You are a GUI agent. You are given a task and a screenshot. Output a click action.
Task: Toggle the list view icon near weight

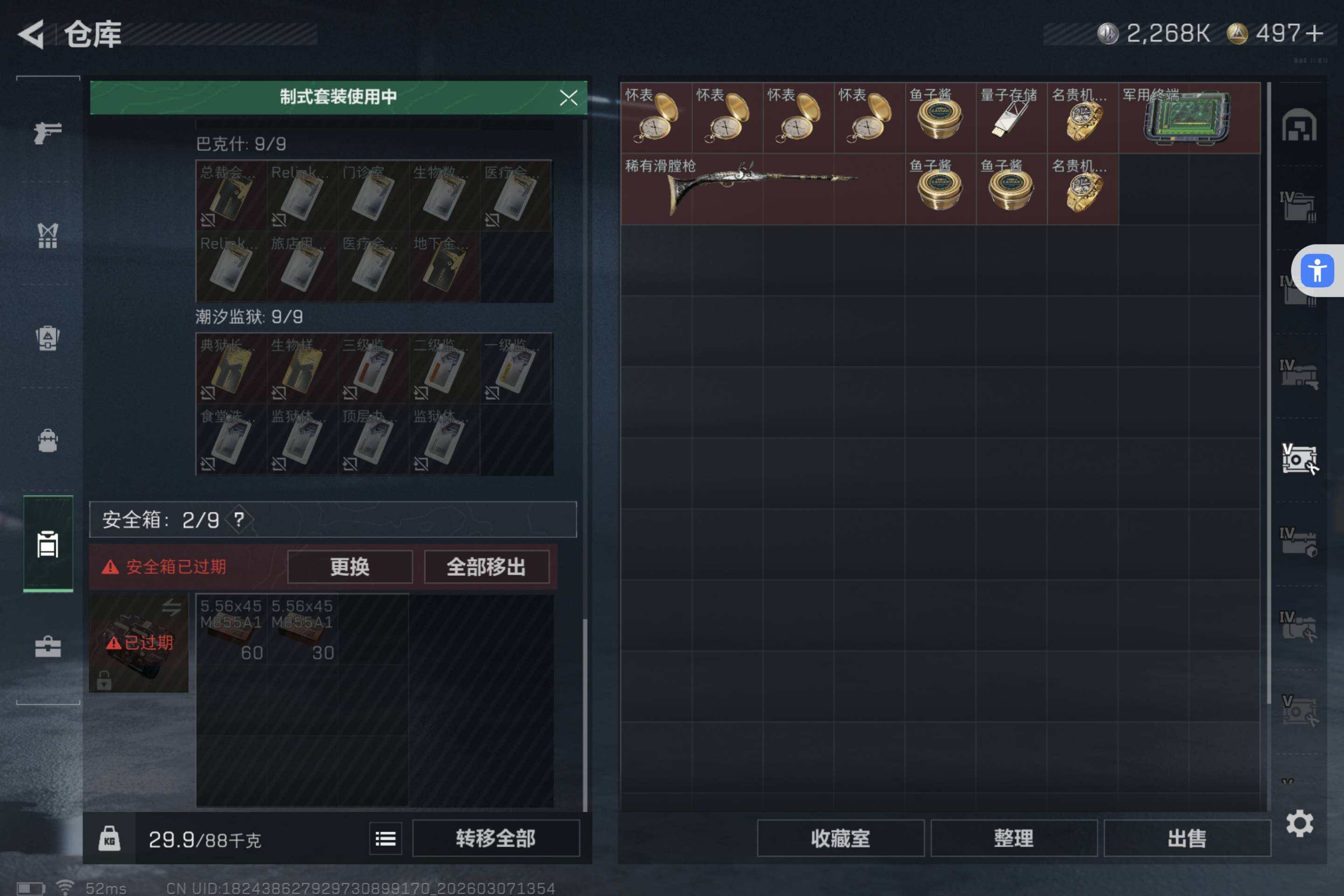386,838
